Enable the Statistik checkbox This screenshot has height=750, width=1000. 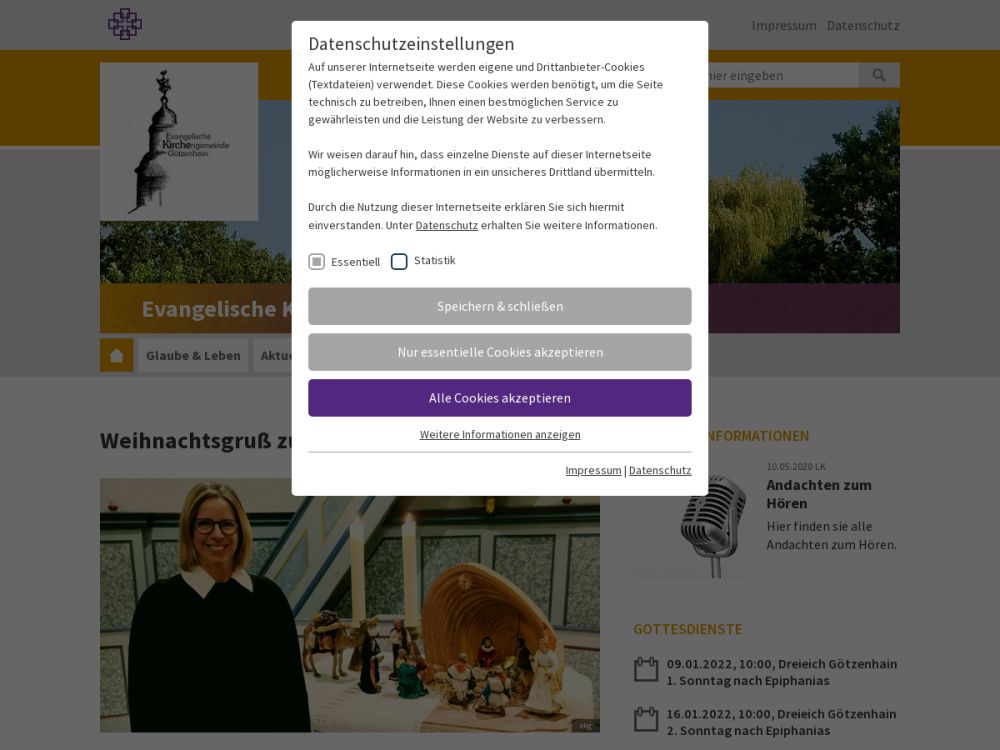(x=399, y=261)
